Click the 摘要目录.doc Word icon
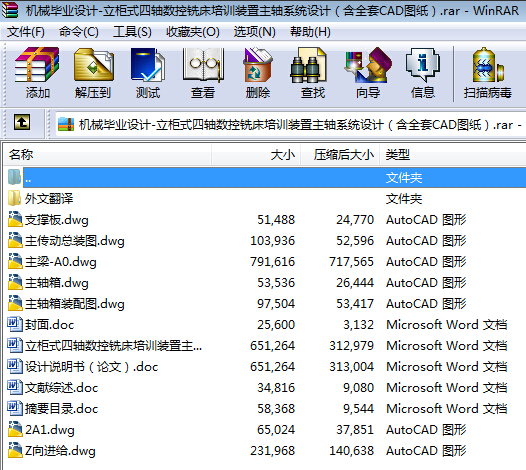This screenshot has width=526, height=470. click(15, 408)
